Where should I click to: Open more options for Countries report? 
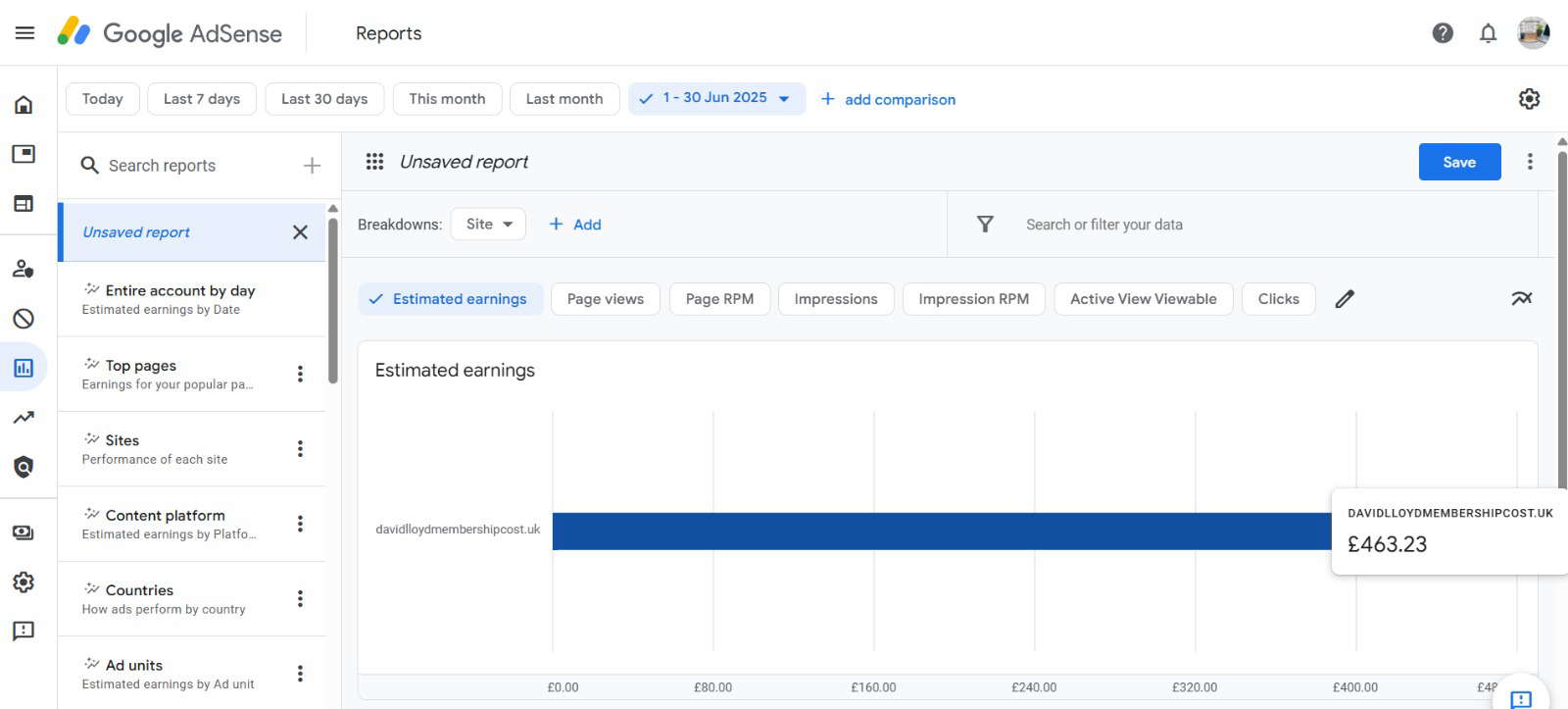coord(300,598)
